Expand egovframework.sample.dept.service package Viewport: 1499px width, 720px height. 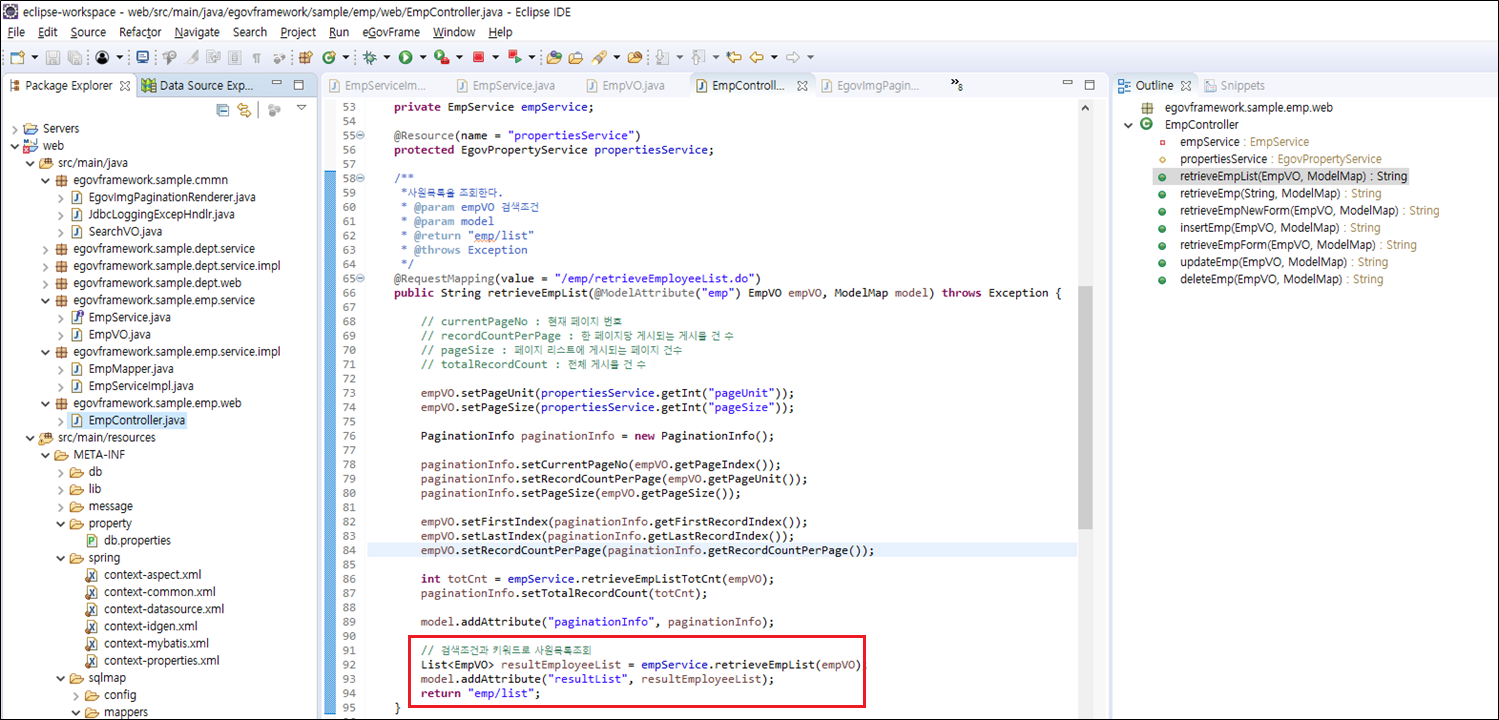pos(44,248)
